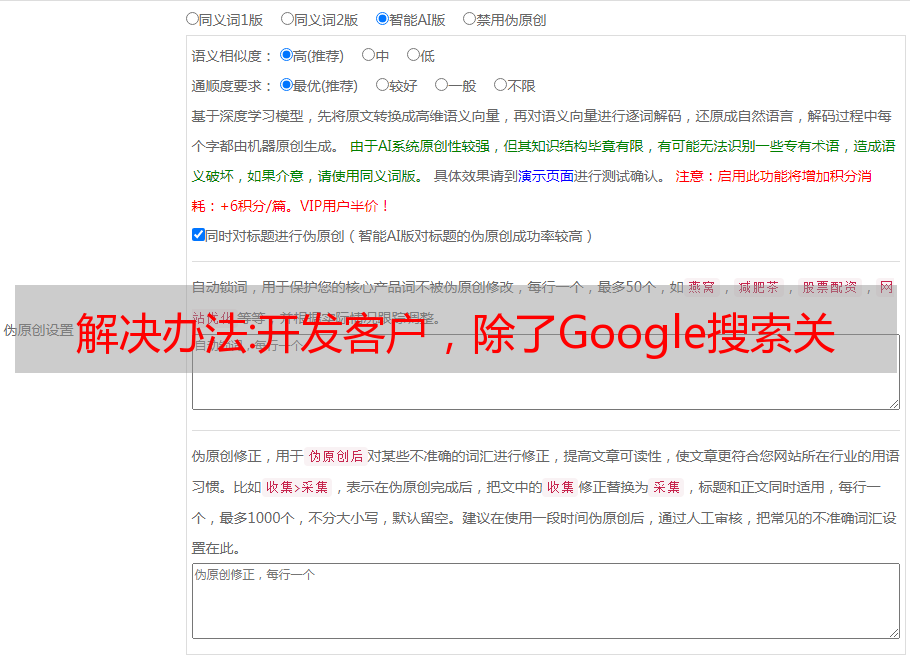Screen dimensions: 911x658
Task: Set 语义相似度 to 低
Action: pyautogui.click(x=412, y=55)
